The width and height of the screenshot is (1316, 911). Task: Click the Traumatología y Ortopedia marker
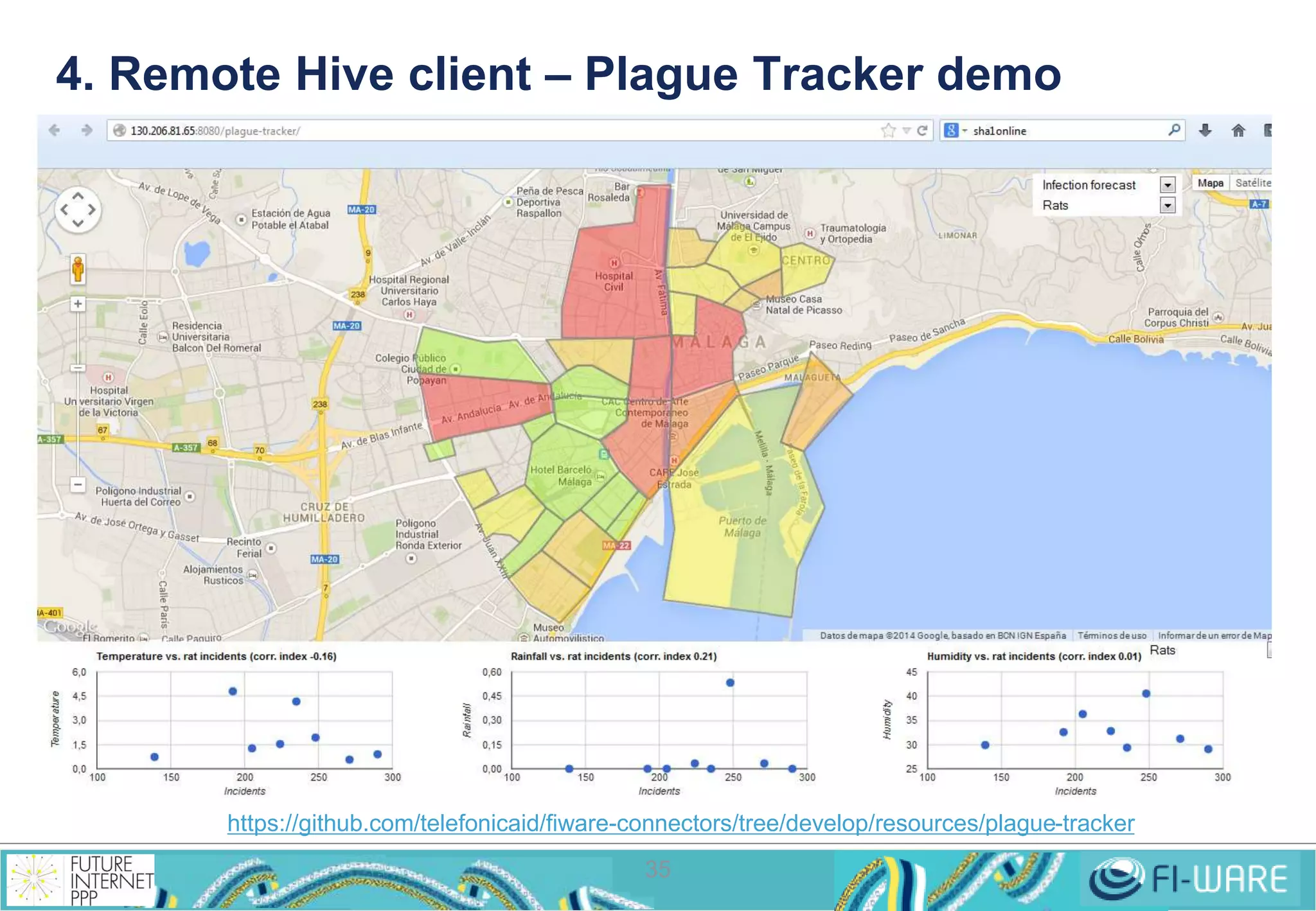click(x=810, y=233)
